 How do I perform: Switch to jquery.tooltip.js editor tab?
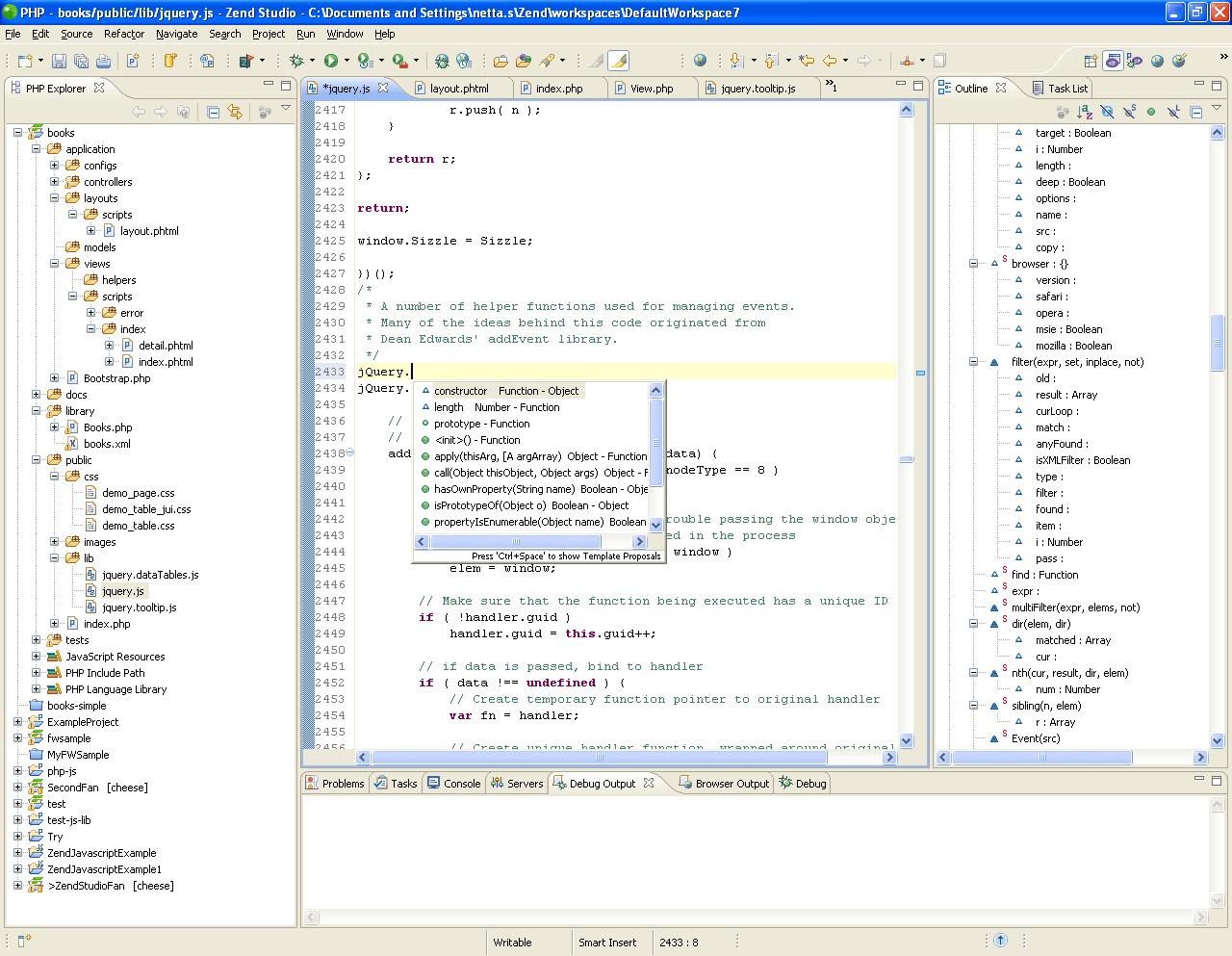pyautogui.click(x=757, y=89)
